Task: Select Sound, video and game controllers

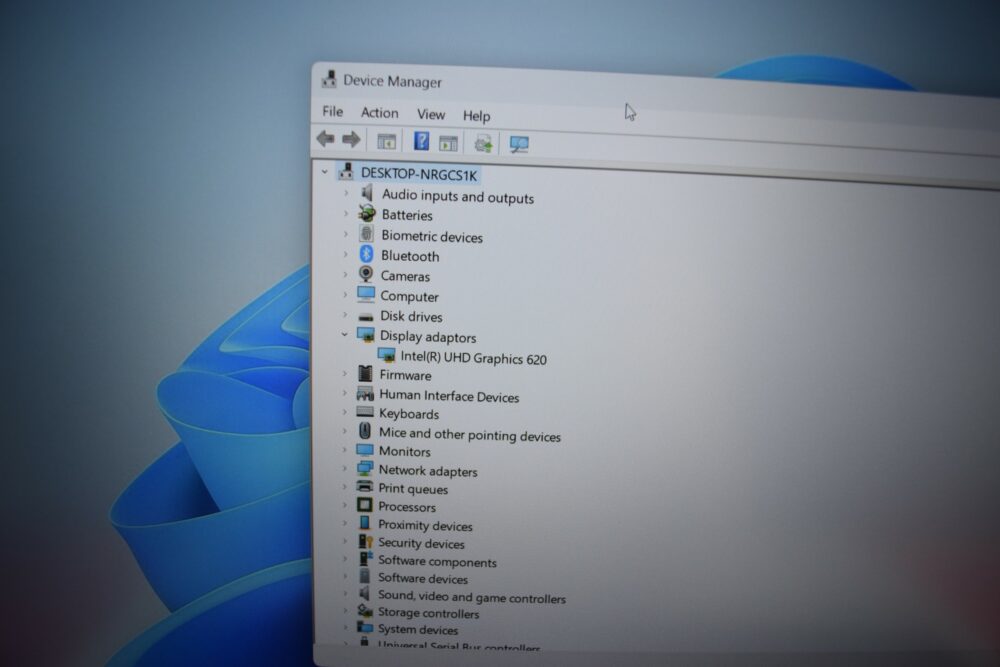Action: point(472,597)
